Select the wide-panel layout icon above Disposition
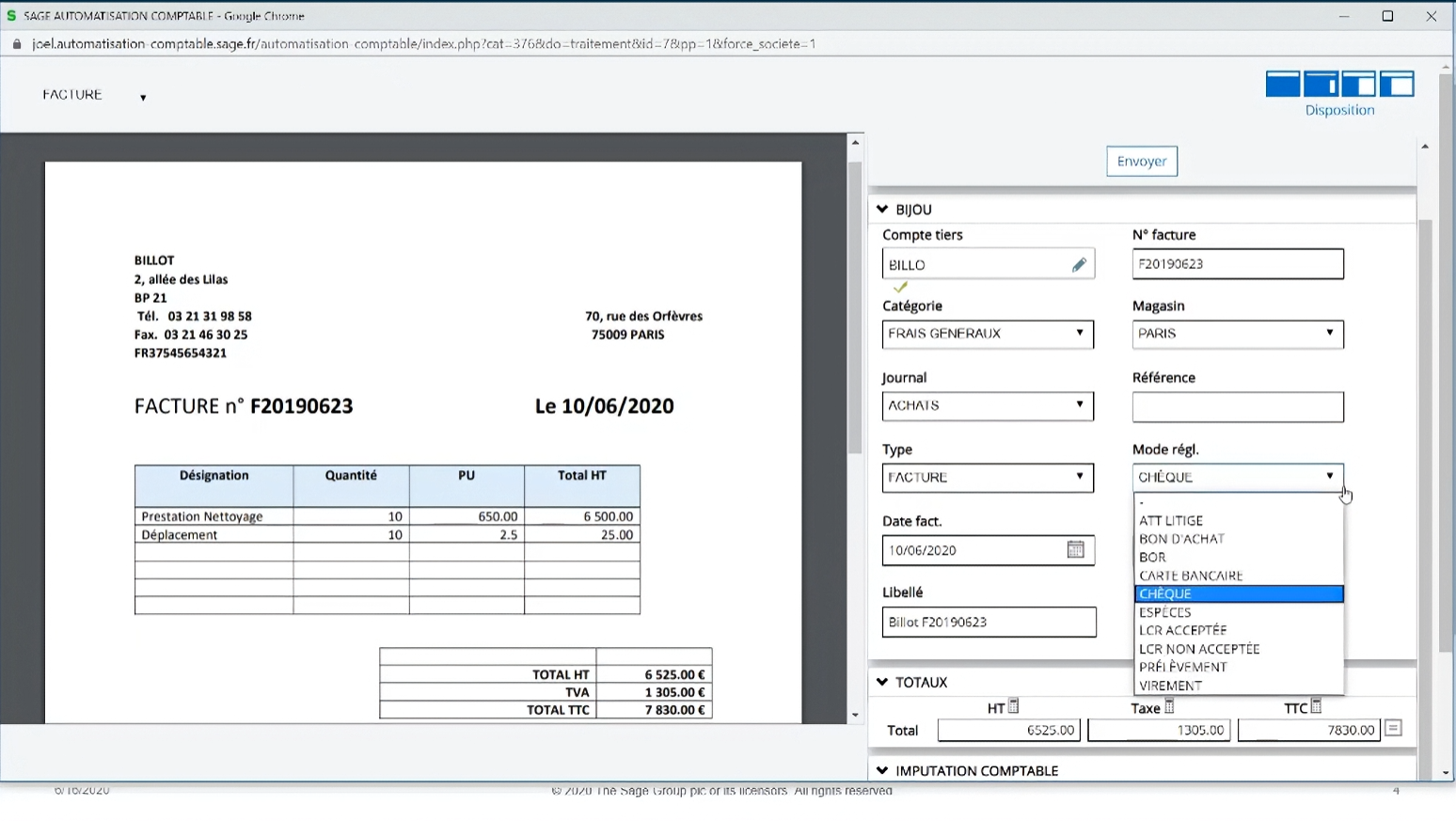 pos(1397,85)
